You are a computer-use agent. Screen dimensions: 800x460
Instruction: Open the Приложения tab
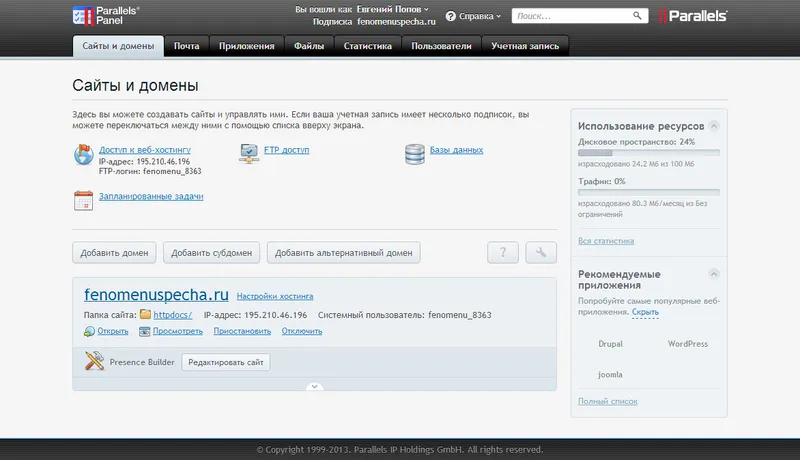[x=246, y=46]
